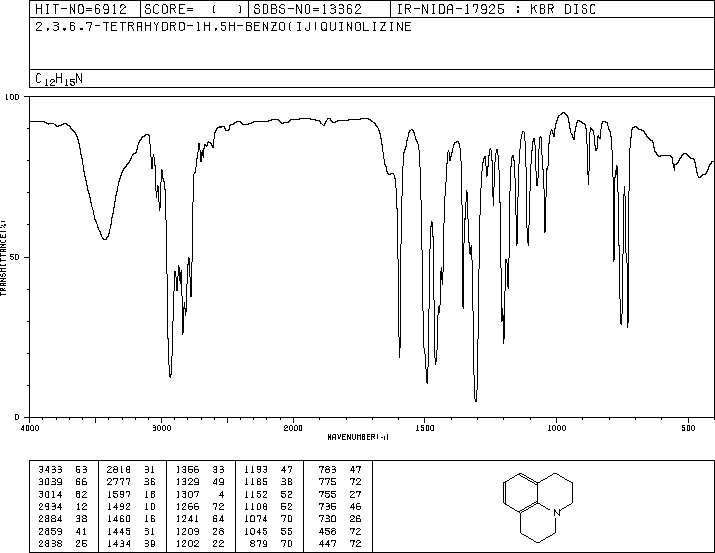Image resolution: width=715 pixels, height=553 pixels.
Task: Click the 1500 tick label on x-axis
Action: coord(425,428)
